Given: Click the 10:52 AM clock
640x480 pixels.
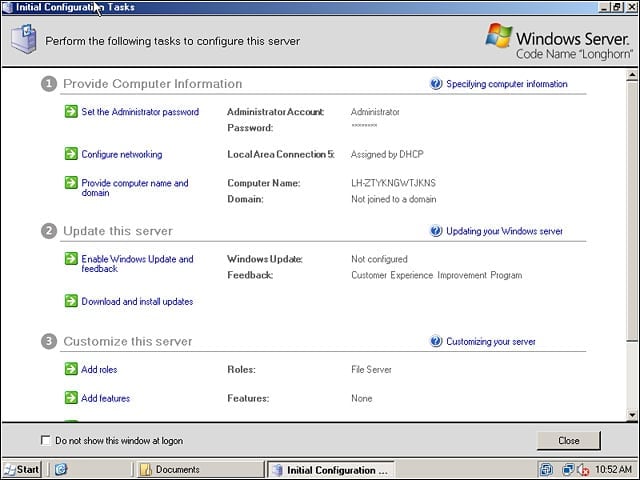Looking at the screenshot, I should (613, 469).
